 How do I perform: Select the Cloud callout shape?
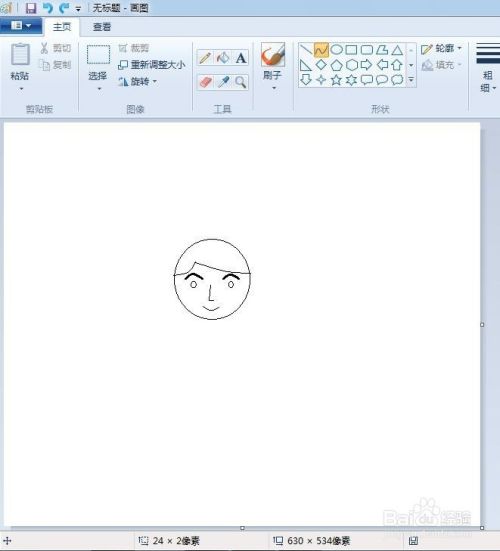click(397, 80)
